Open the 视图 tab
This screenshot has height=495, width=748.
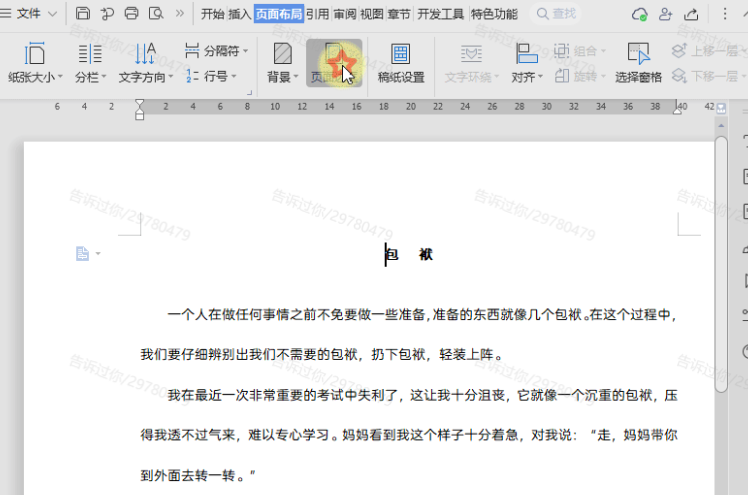coord(372,14)
